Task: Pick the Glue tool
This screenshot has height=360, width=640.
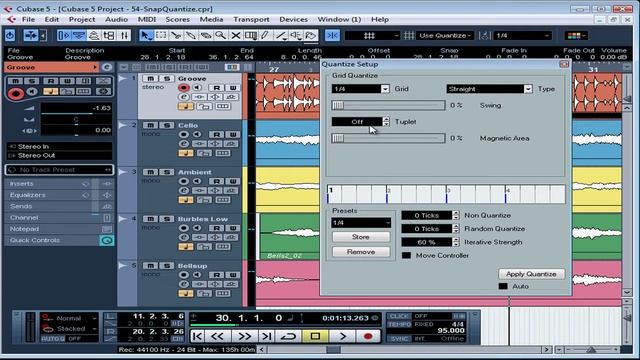Action: coord(191,36)
